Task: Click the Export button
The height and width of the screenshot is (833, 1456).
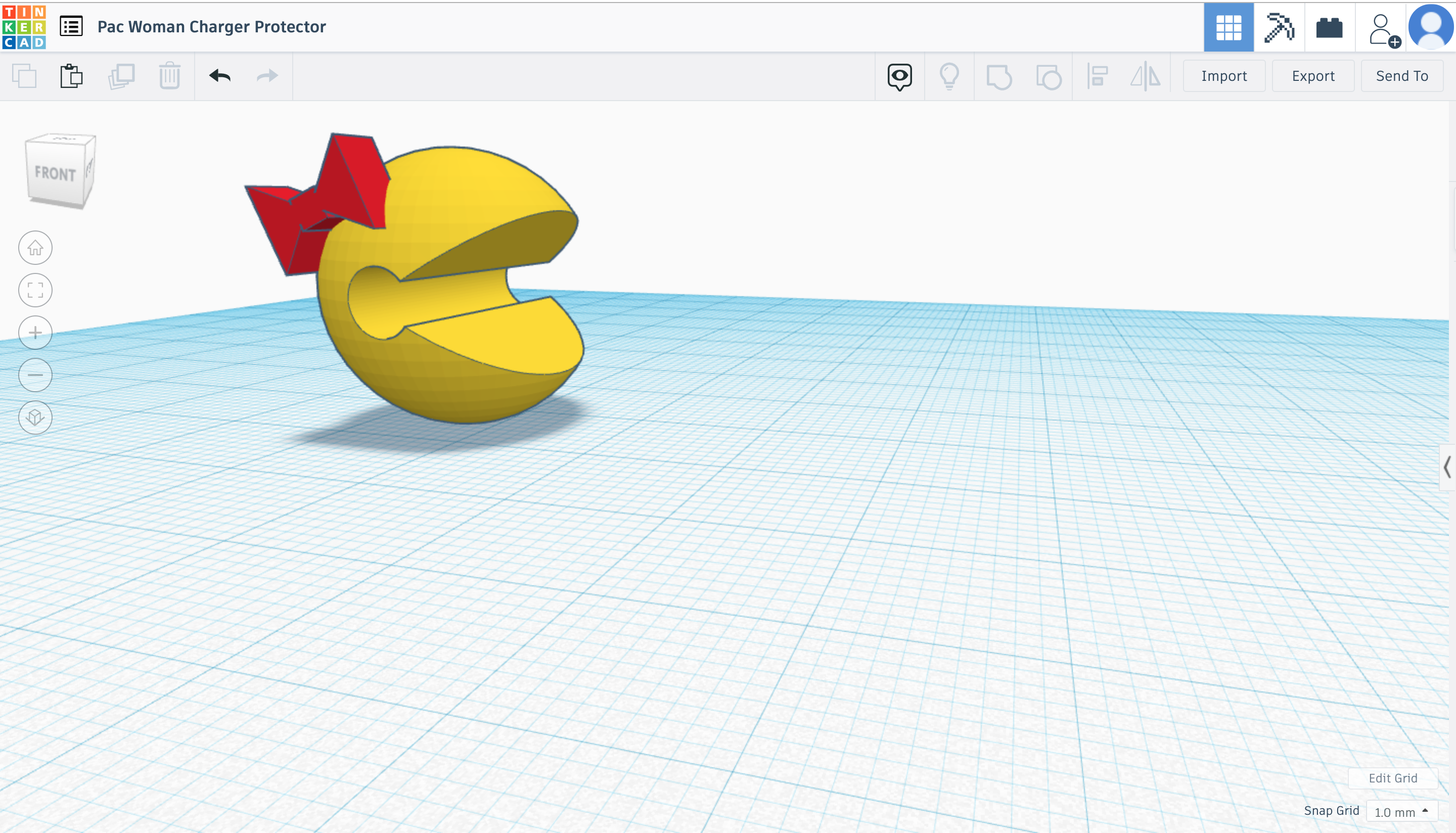Action: tap(1312, 76)
